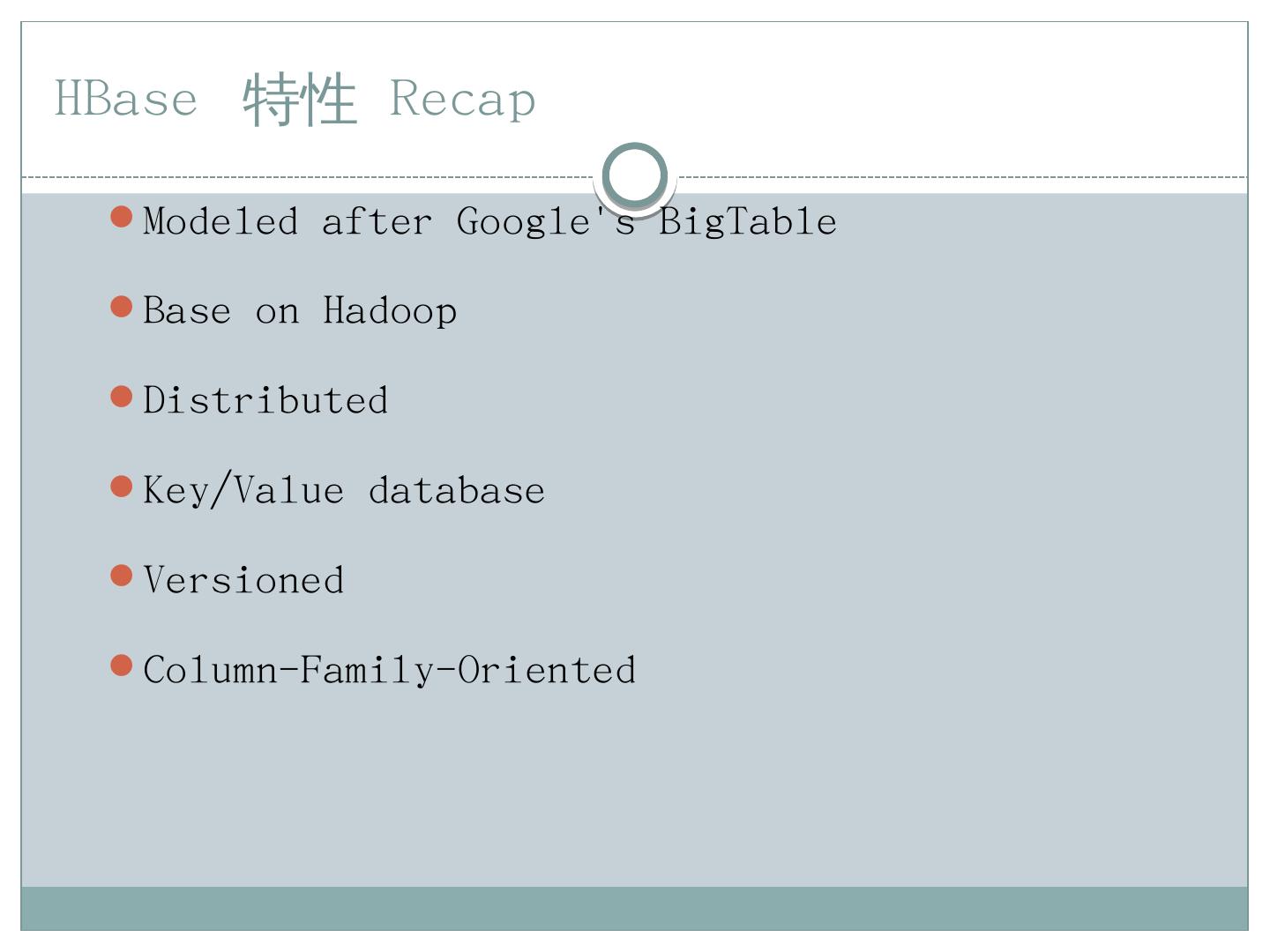Place cursor on the word BigTable
Screen dimensions: 1270x952
[748, 222]
